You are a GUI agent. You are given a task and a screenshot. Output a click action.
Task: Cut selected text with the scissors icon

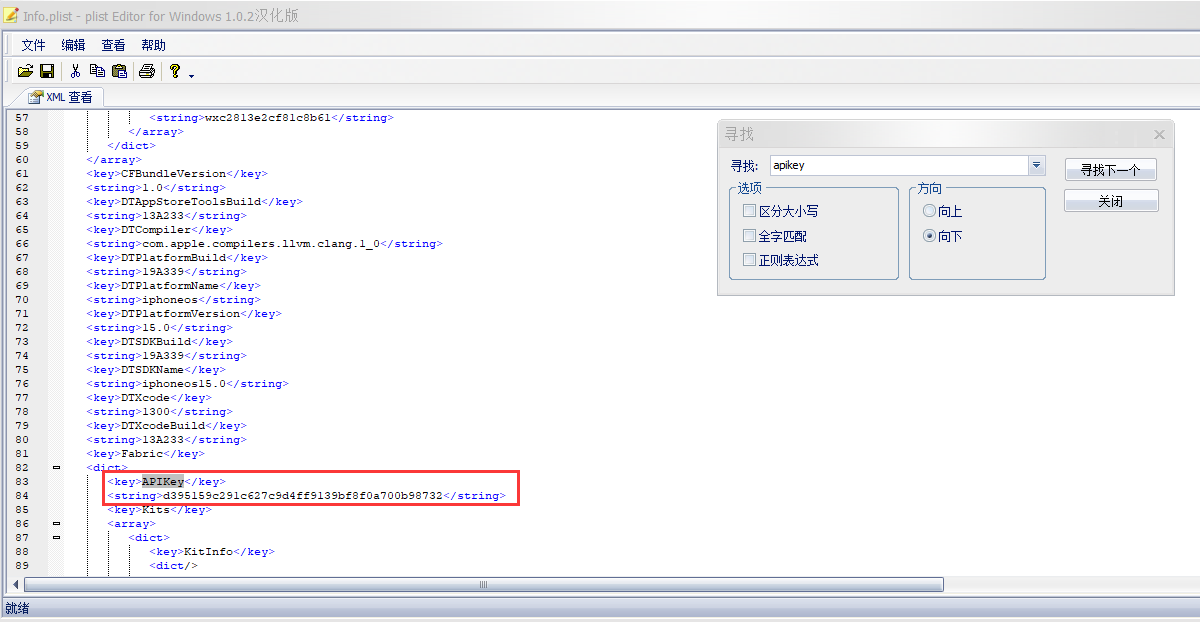[x=74, y=70]
